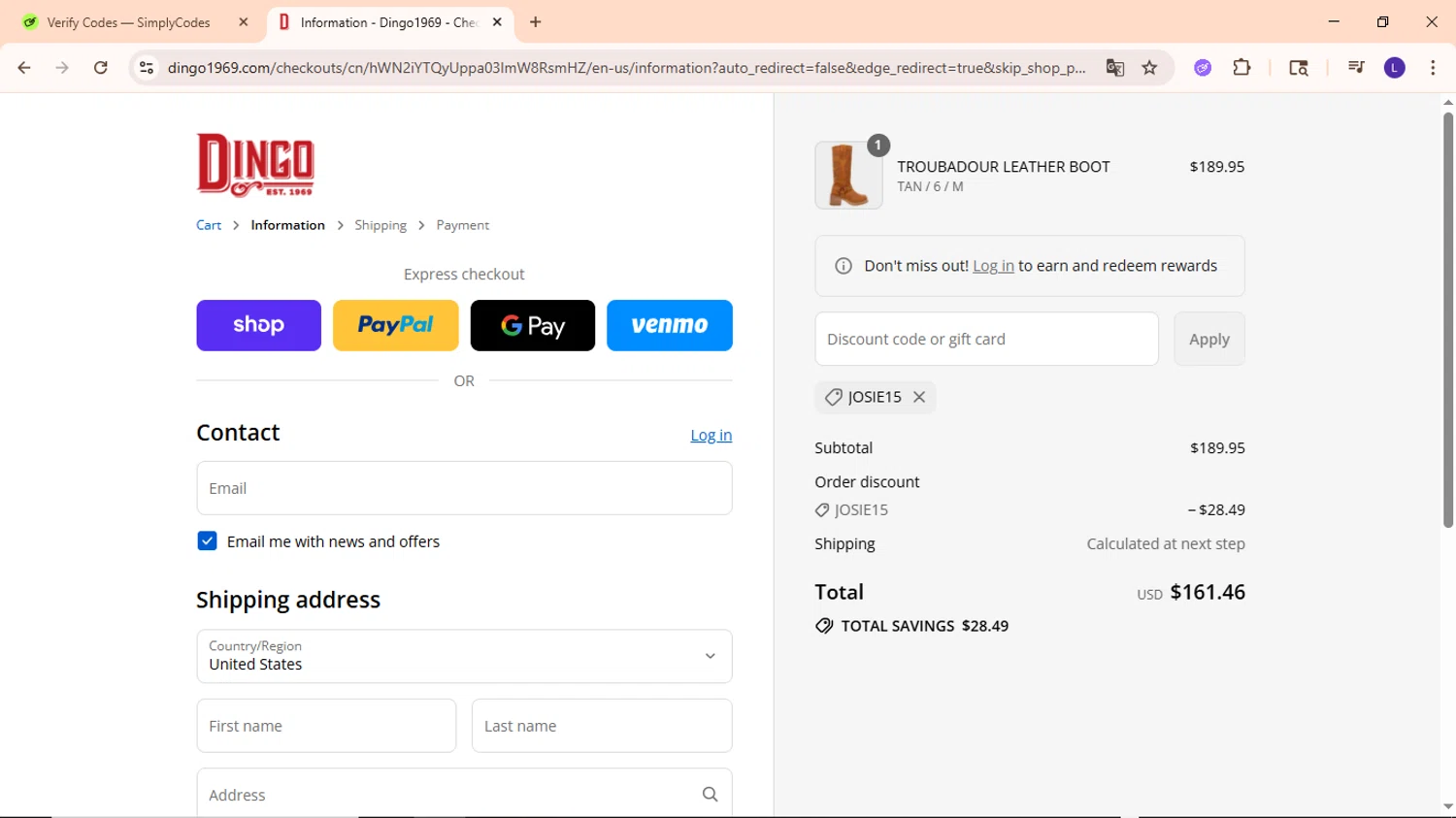Go to Cart breadcrumb link
Image resolution: width=1456 pixels, height=818 pixels.
(x=209, y=225)
